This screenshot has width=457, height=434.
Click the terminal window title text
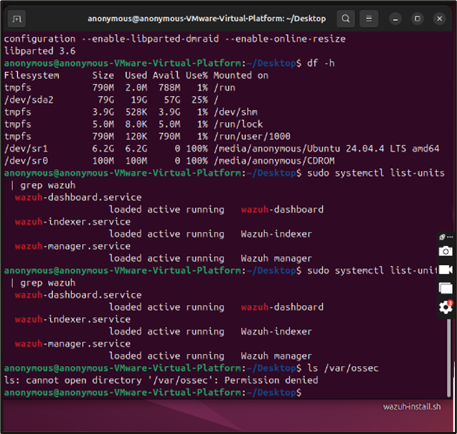207,19
